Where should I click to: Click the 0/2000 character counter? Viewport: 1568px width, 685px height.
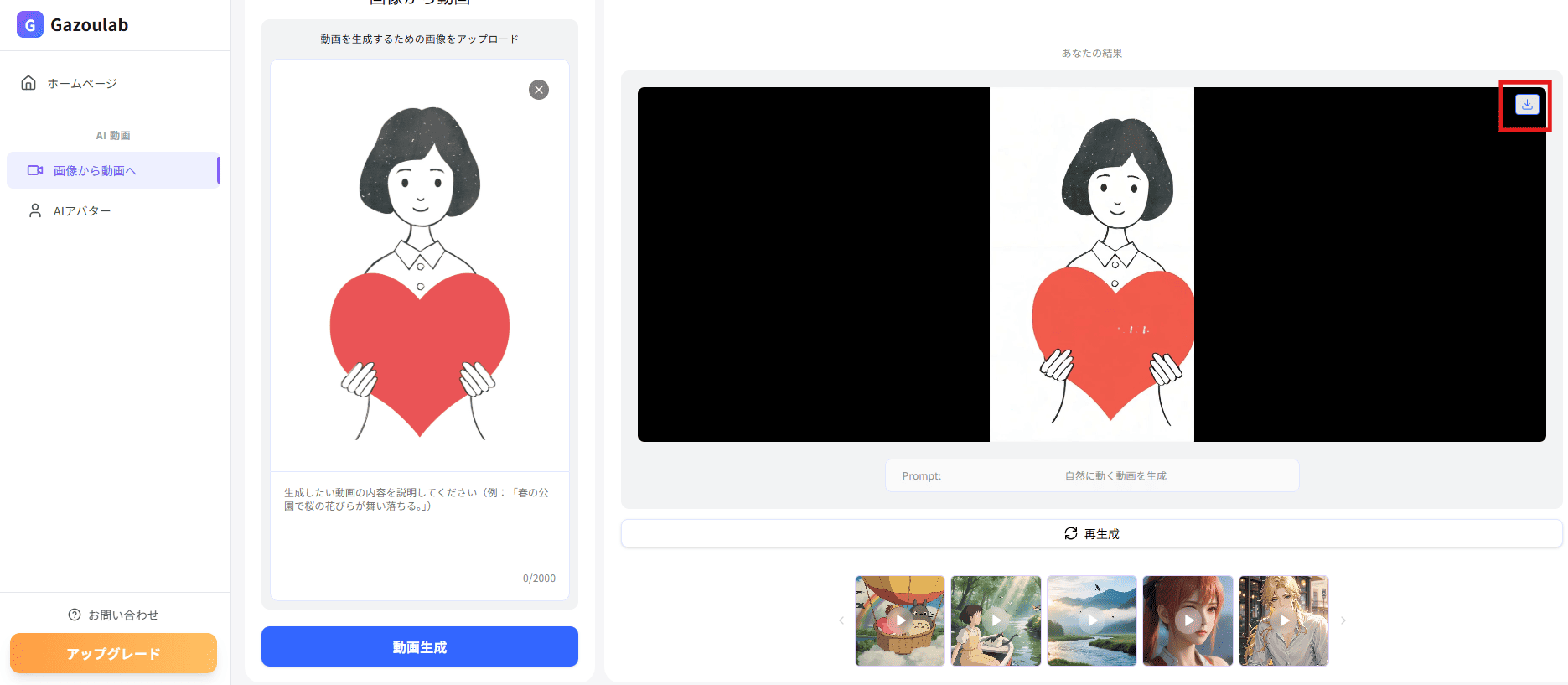(539, 579)
